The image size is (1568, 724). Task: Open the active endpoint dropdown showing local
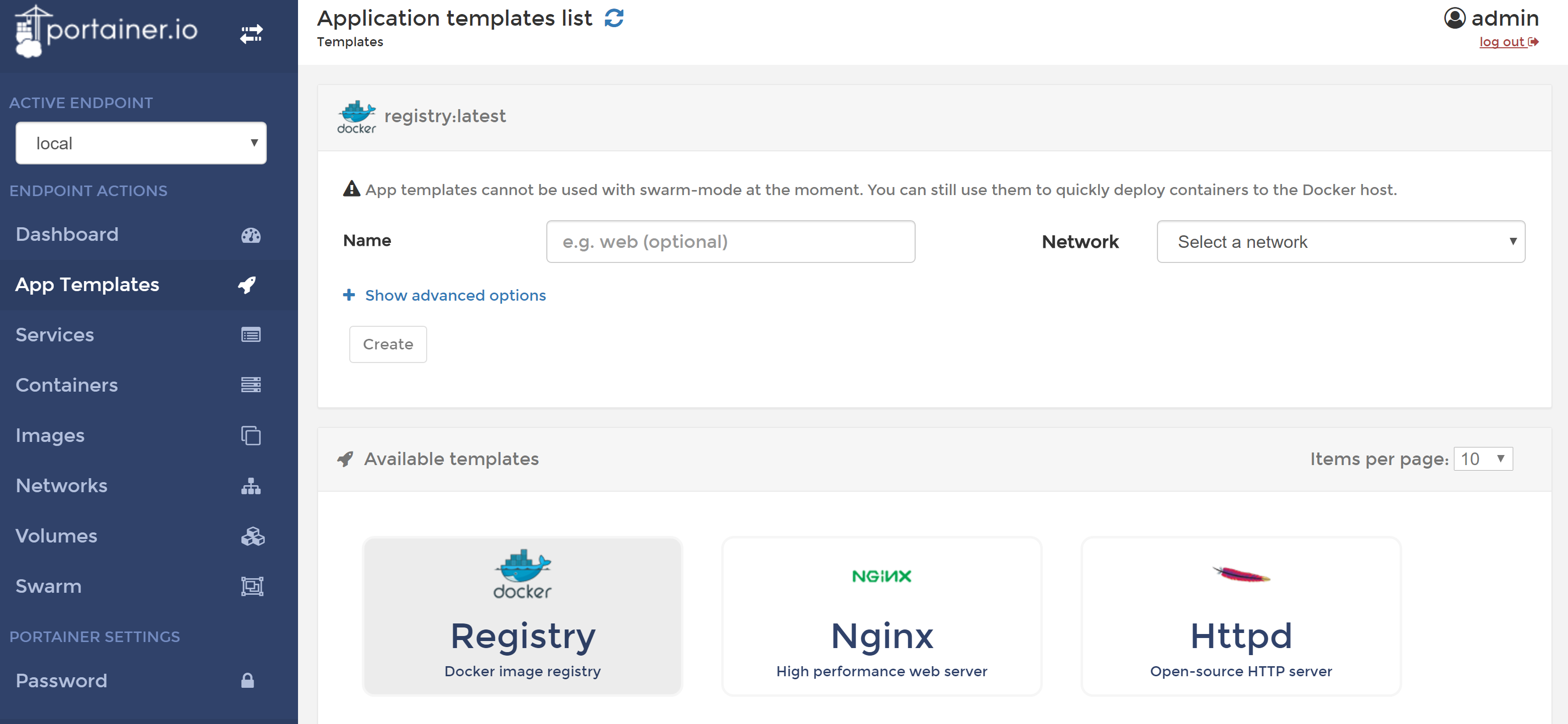point(141,143)
